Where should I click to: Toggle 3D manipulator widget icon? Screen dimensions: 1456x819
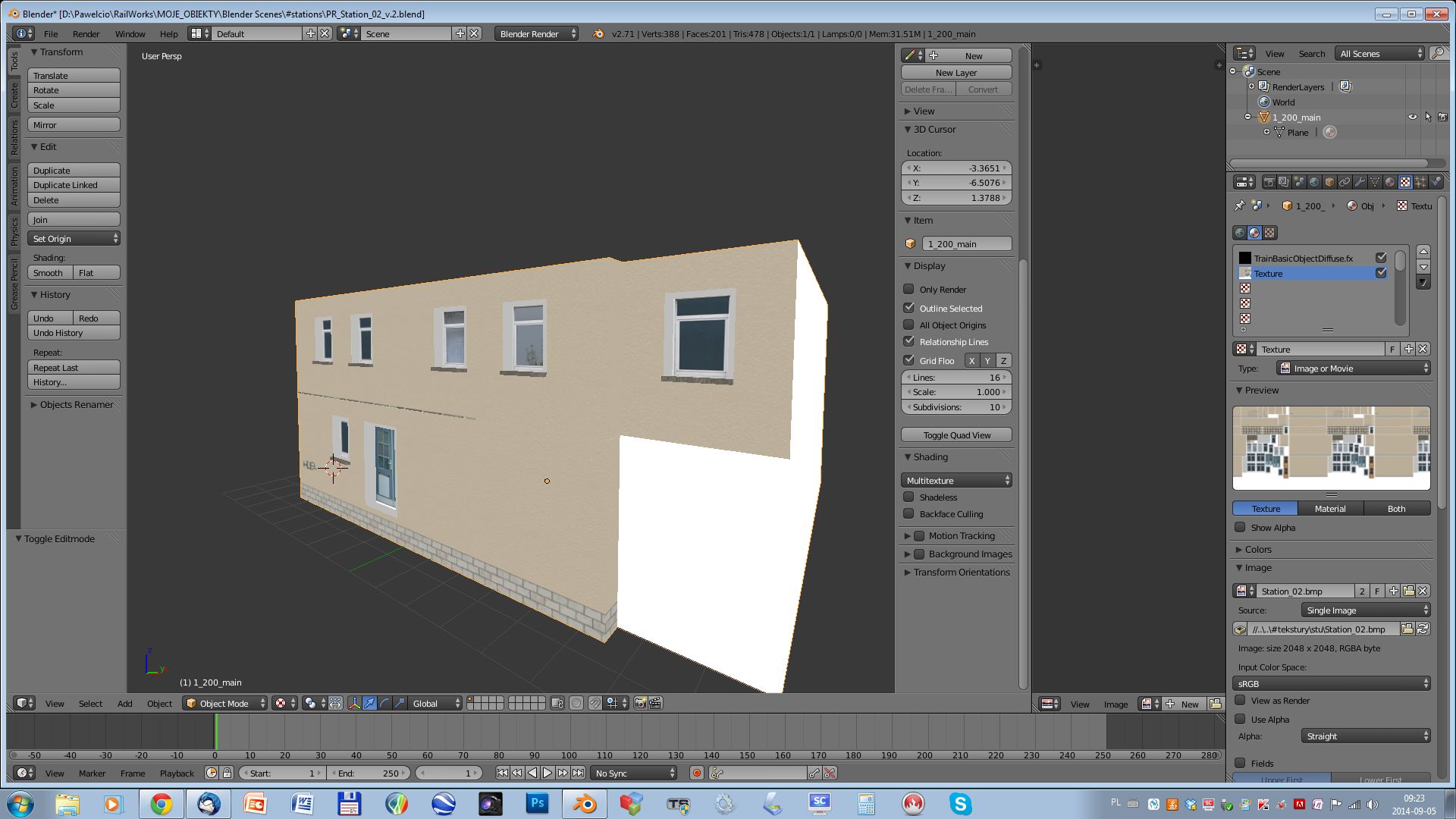(354, 704)
